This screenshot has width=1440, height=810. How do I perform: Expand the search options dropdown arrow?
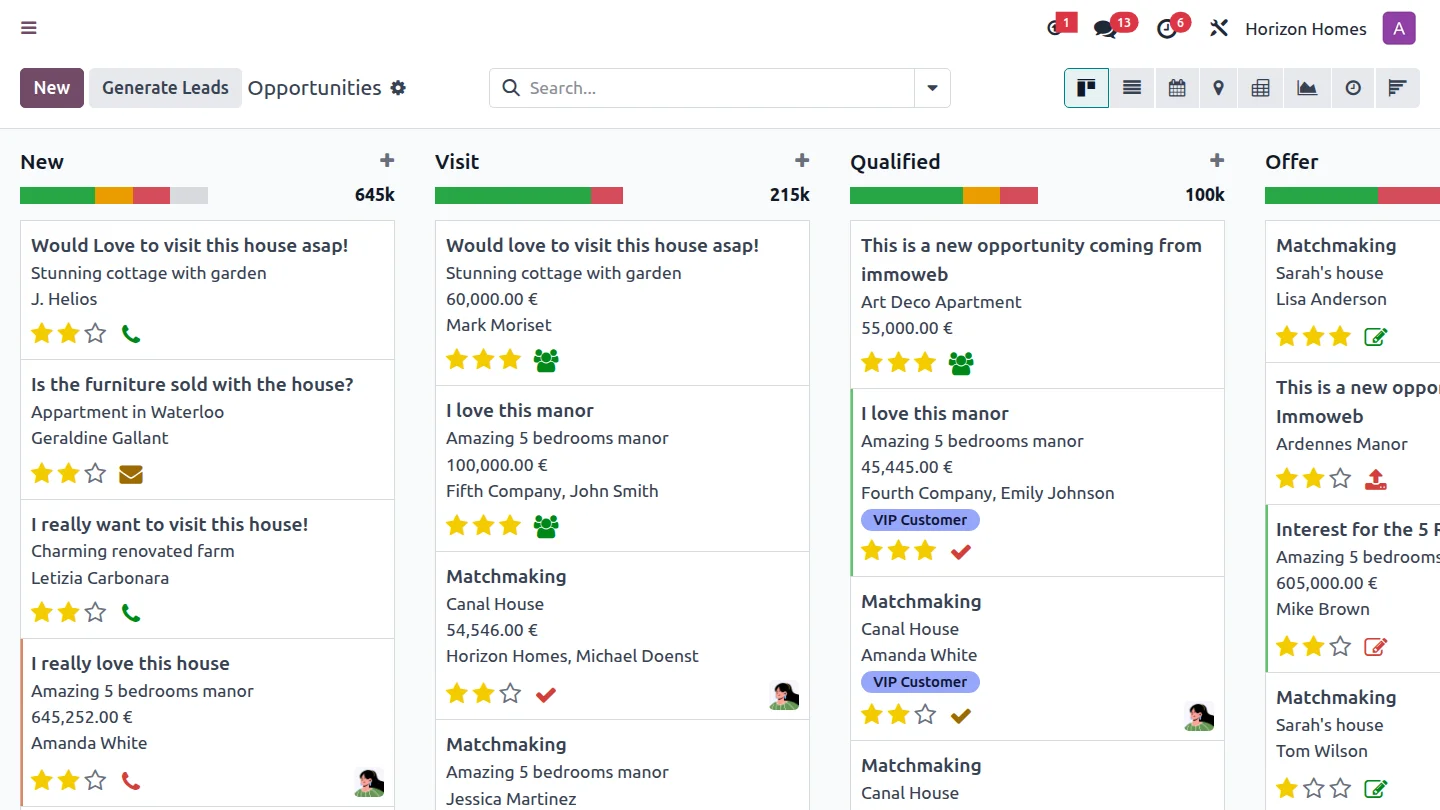tap(932, 88)
